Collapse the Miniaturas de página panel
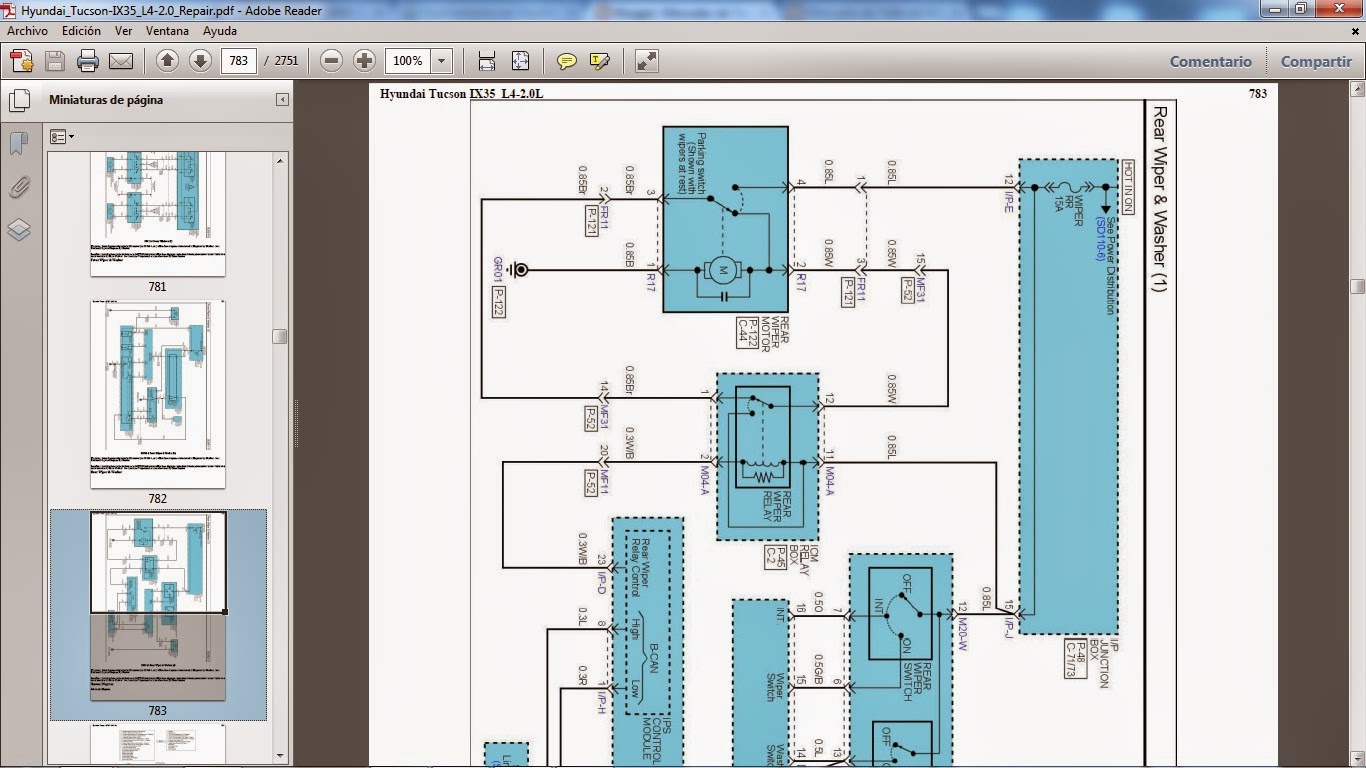Screen dimensions: 1366x768 coord(283,100)
